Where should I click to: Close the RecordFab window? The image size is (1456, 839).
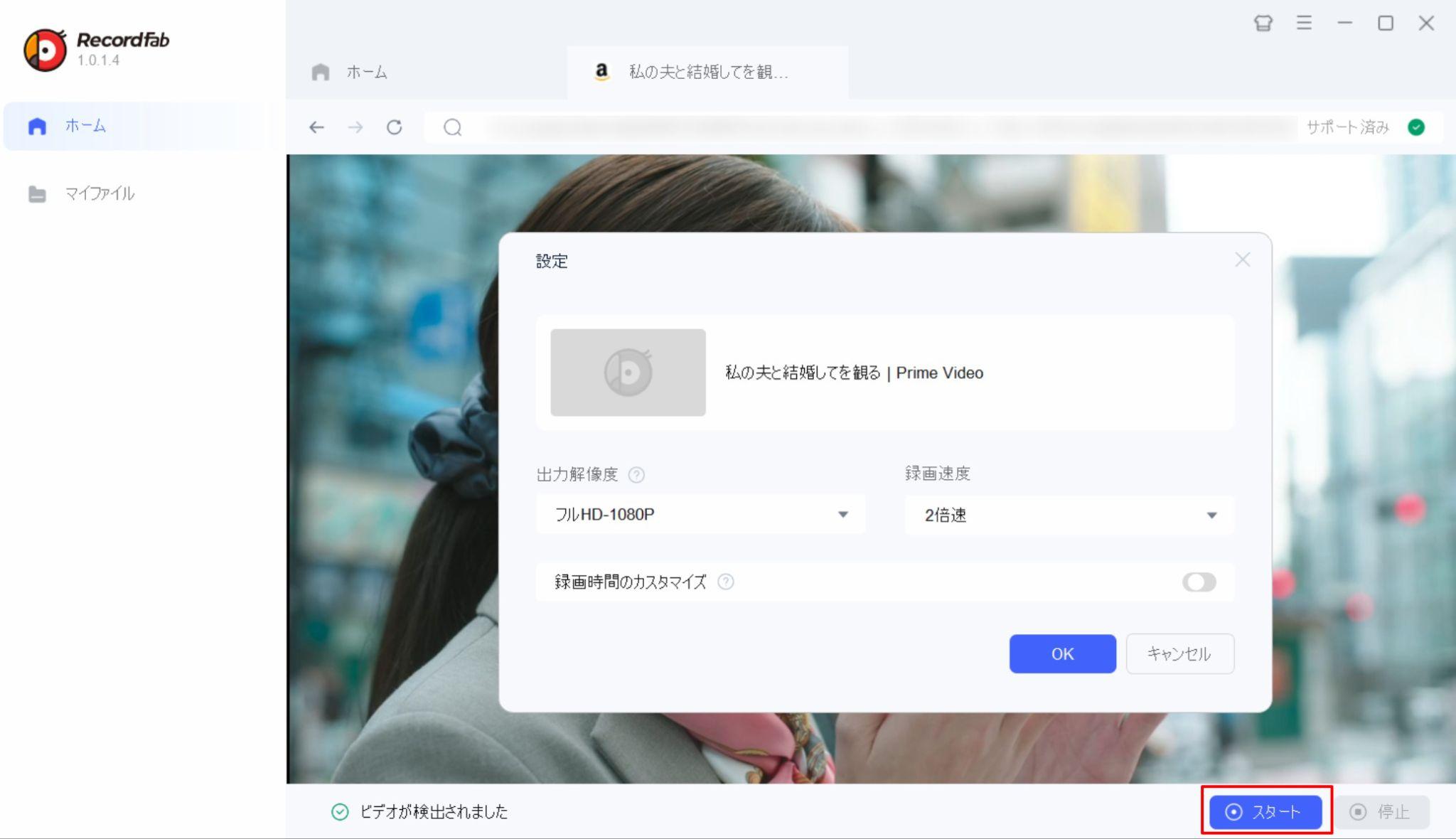pos(1426,23)
